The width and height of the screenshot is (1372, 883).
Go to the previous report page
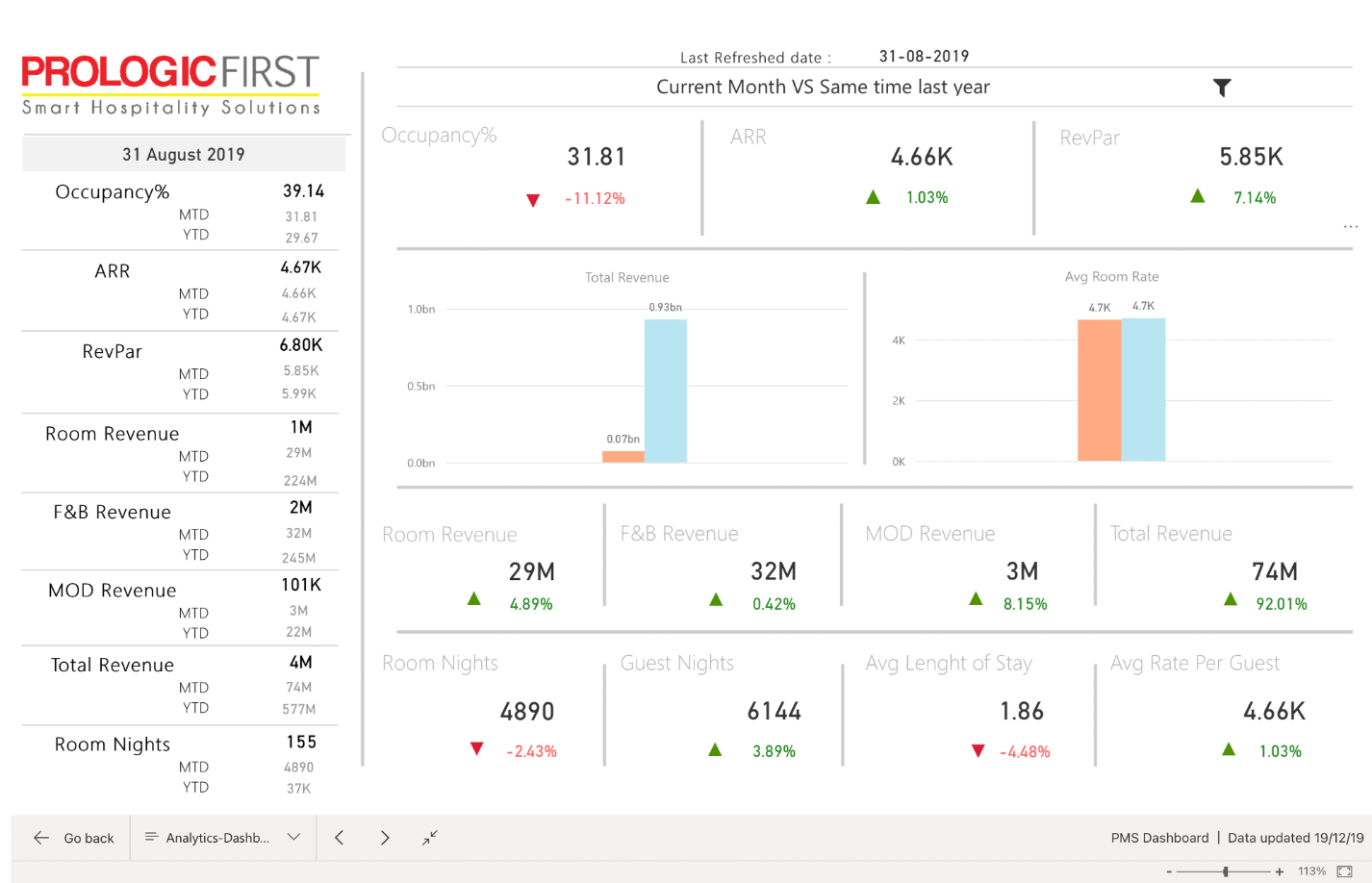340,838
